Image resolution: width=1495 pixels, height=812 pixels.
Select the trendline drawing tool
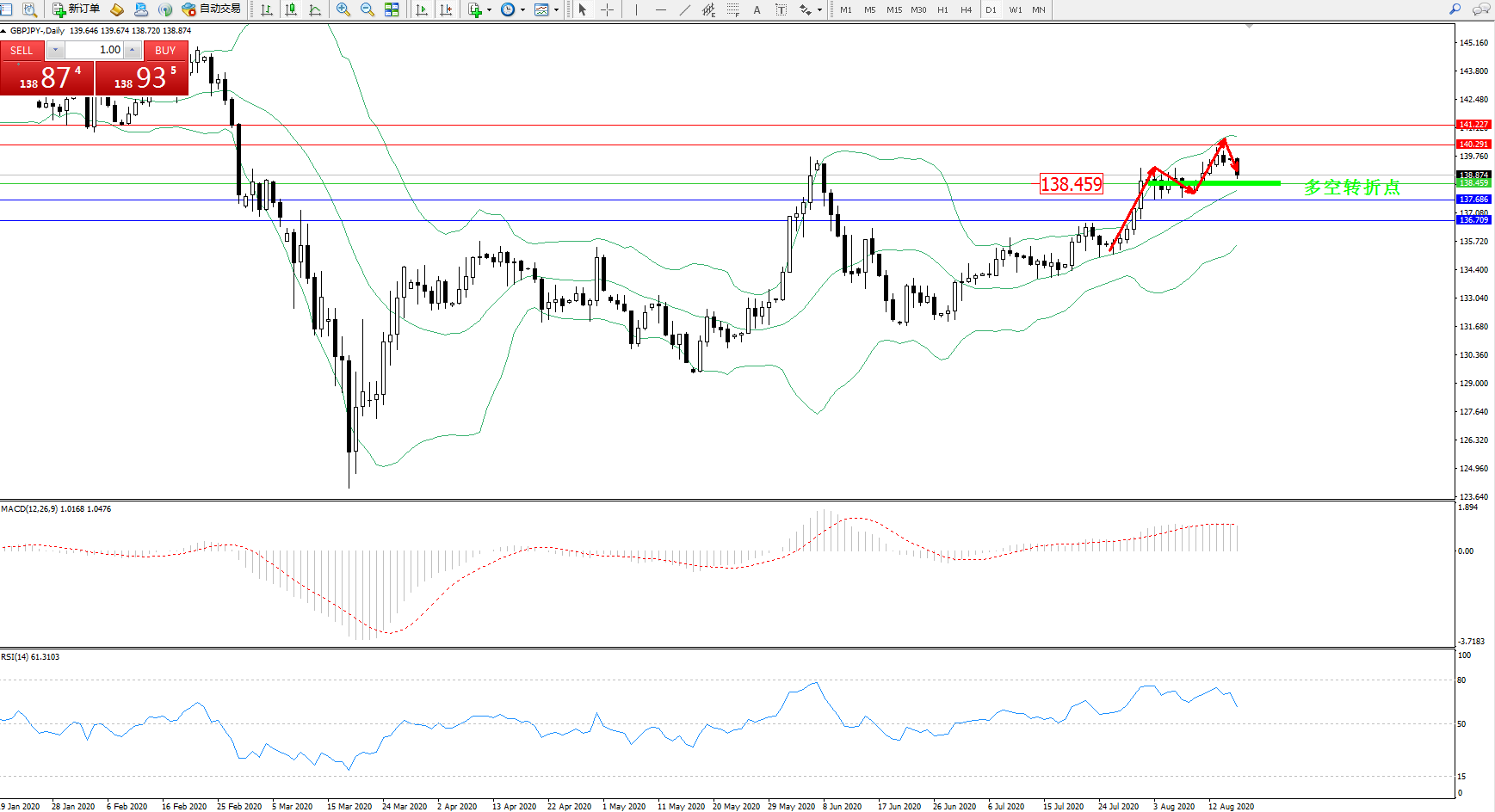pyautogui.click(x=685, y=9)
